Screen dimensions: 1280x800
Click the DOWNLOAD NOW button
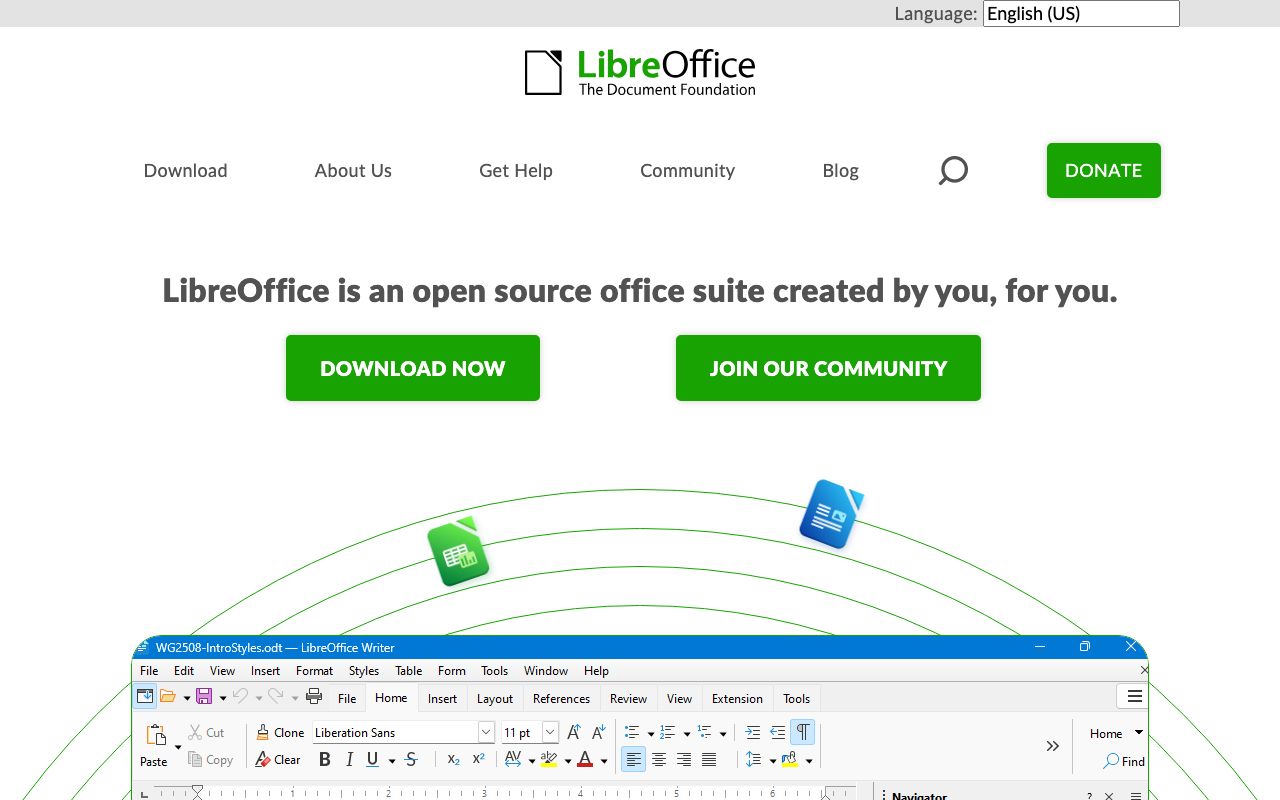click(413, 368)
